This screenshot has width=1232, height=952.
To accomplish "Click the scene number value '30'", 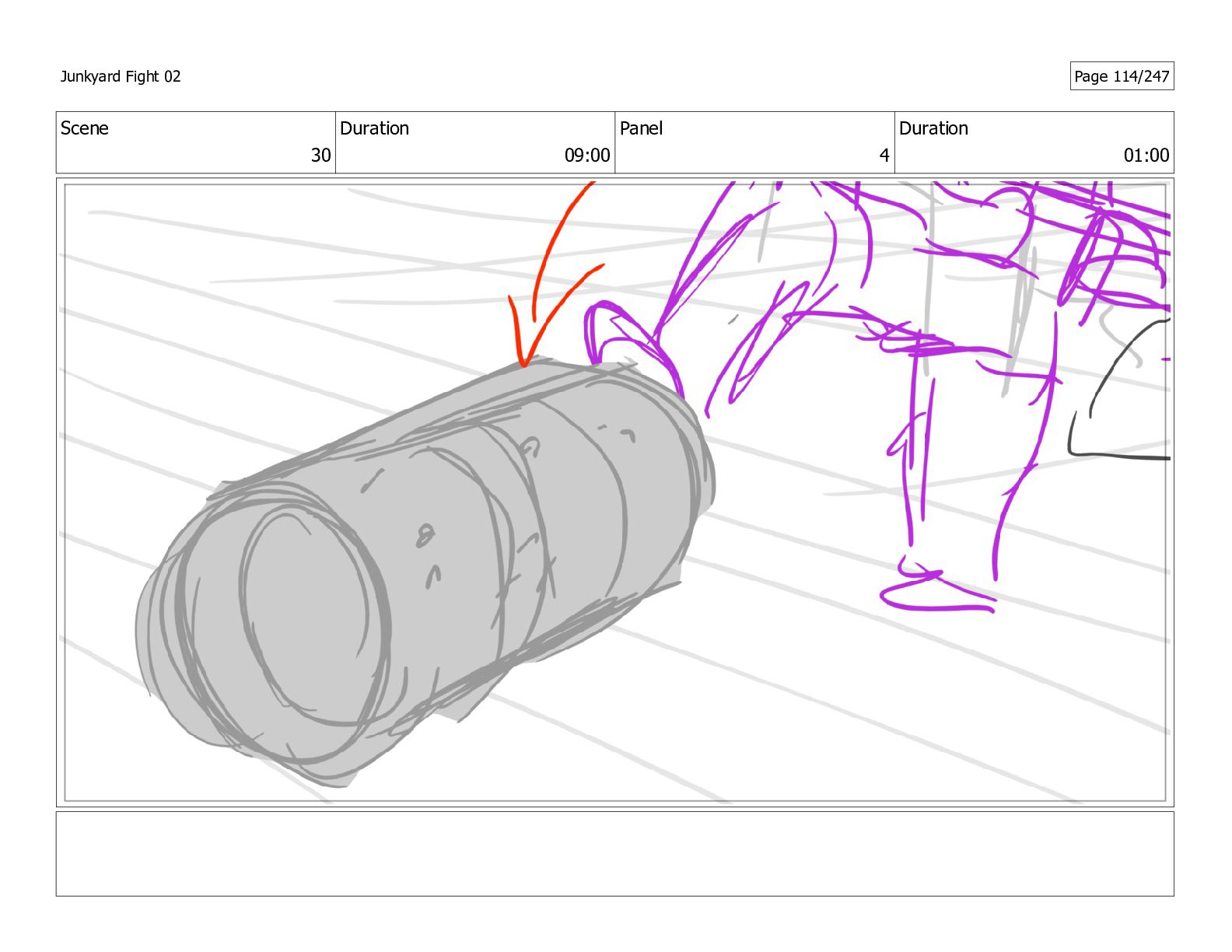I will tap(321, 156).
